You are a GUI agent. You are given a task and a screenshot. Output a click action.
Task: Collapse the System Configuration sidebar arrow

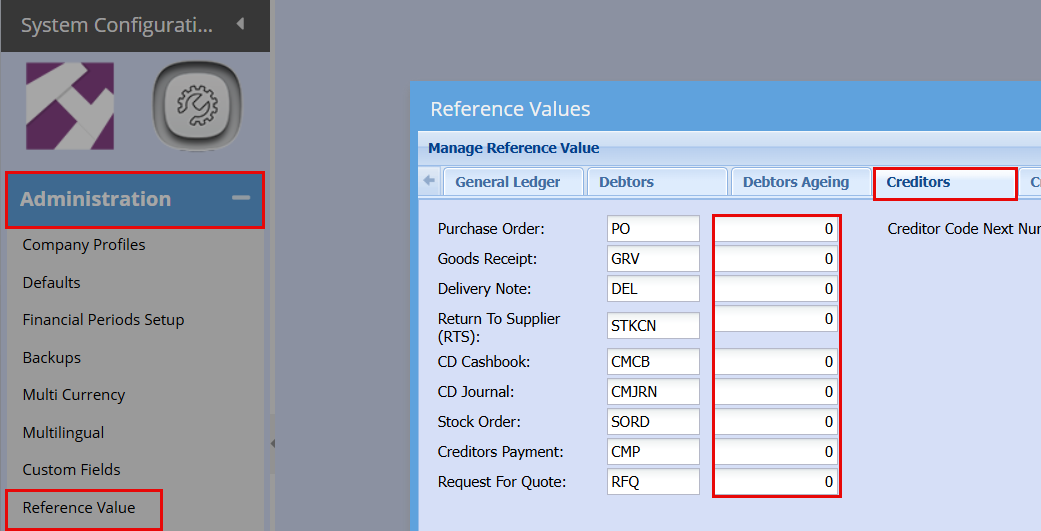[x=240, y=24]
